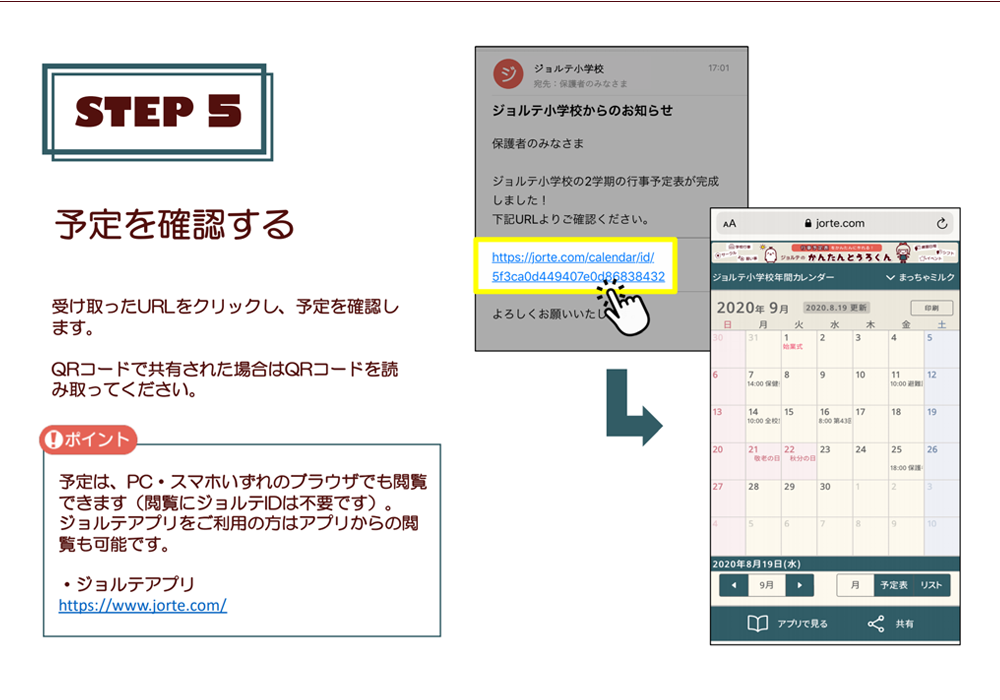Select September 22 秋分の日 holiday cell
Image resolution: width=1000 pixels, height=700 pixels.
[798, 462]
